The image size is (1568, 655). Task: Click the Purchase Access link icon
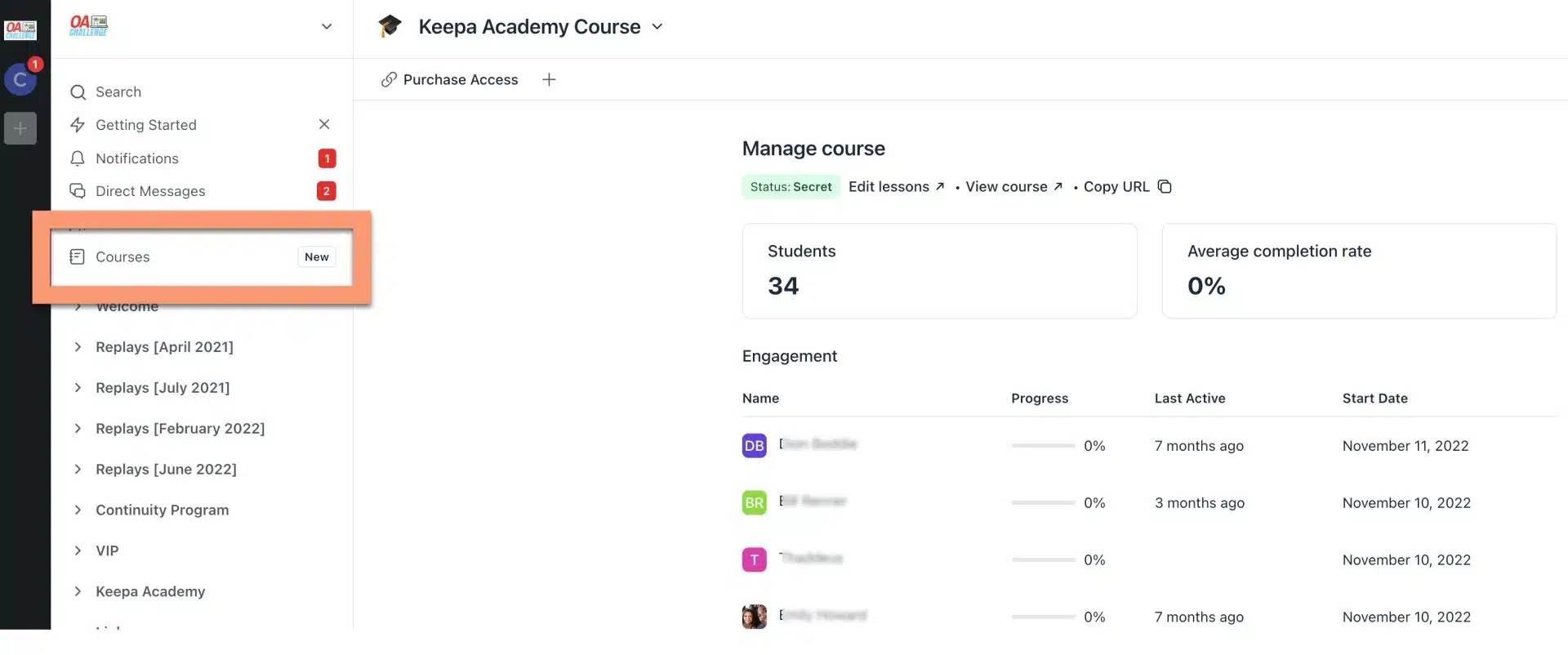[389, 80]
